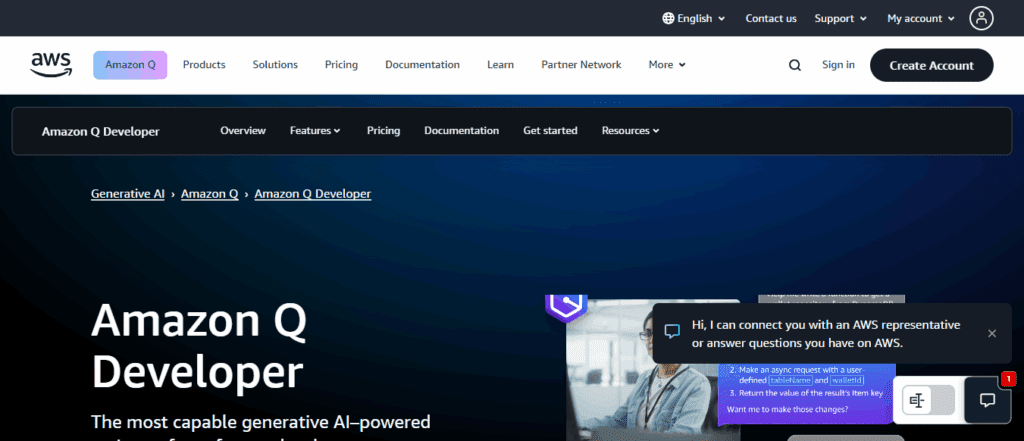Click the purple shield badge icon
This screenshot has height=441, width=1024.
(566, 307)
